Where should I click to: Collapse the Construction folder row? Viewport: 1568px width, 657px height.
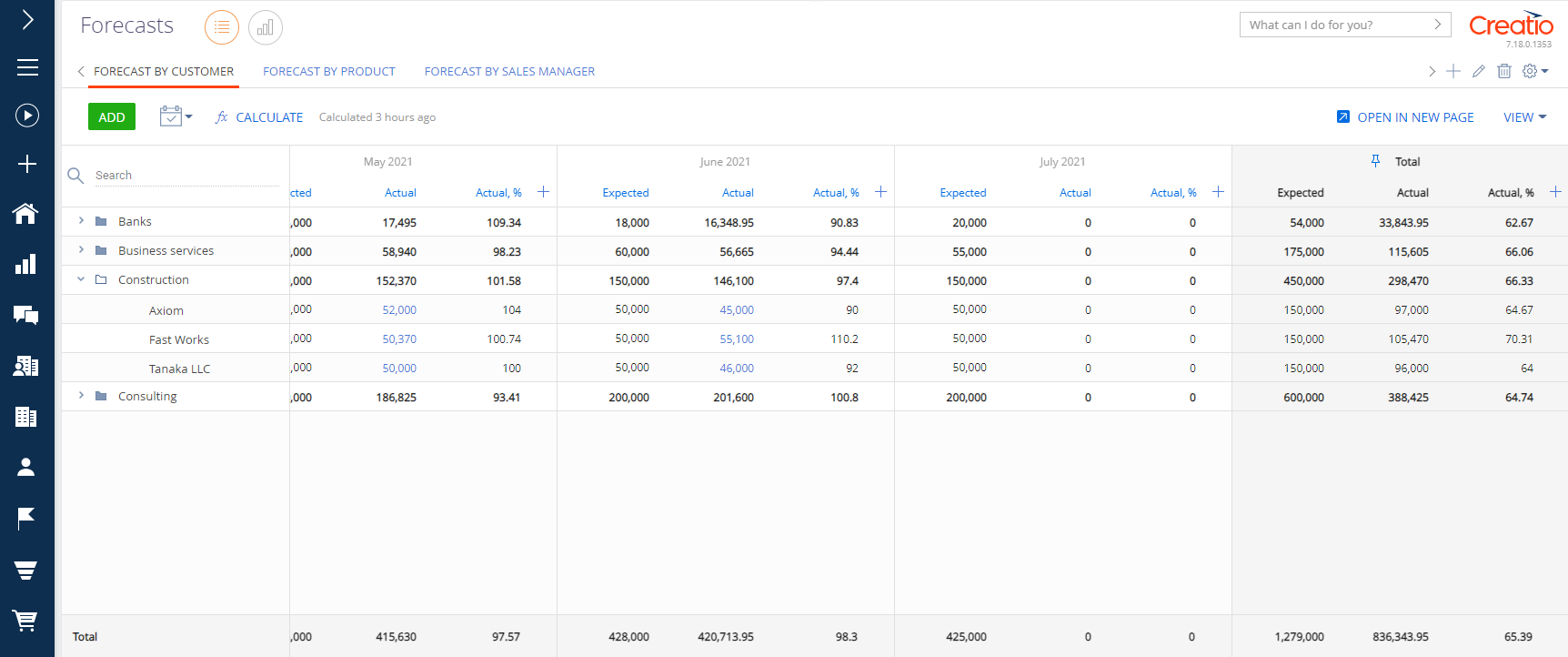[x=81, y=279]
